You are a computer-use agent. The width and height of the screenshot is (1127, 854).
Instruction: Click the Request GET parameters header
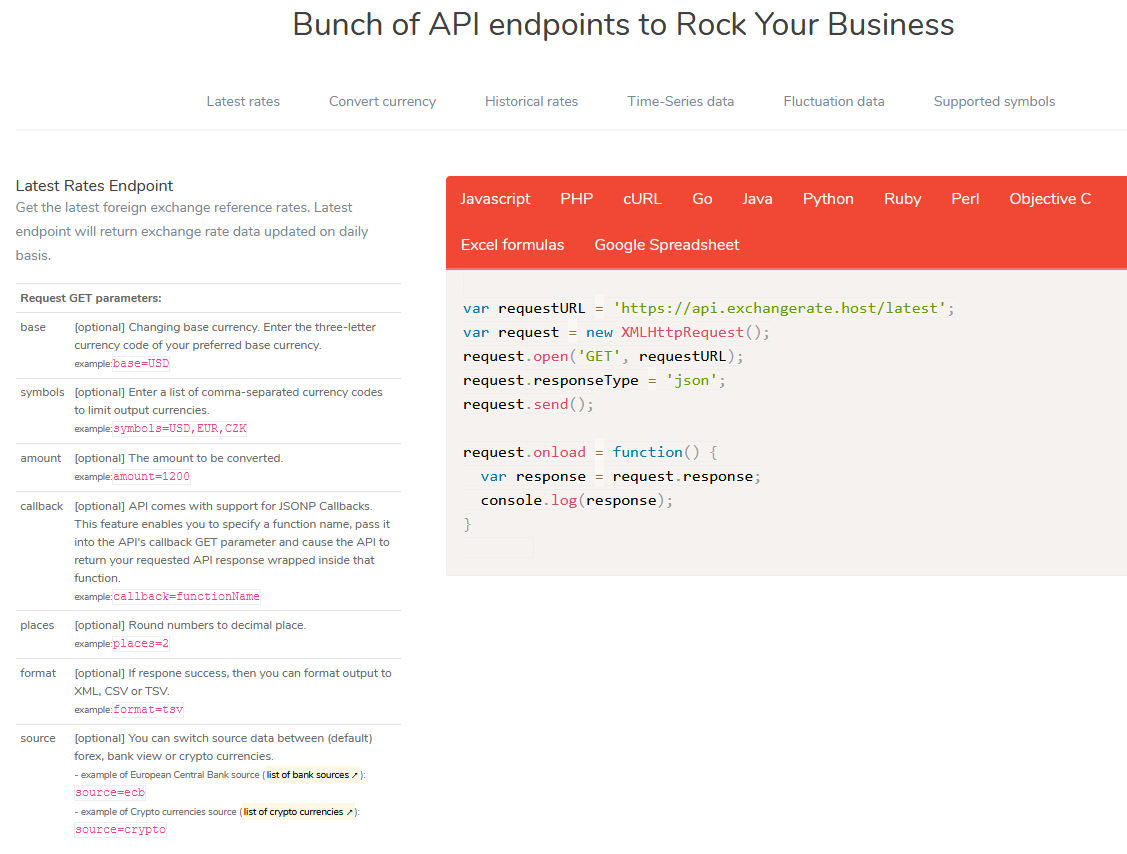point(91,298)
